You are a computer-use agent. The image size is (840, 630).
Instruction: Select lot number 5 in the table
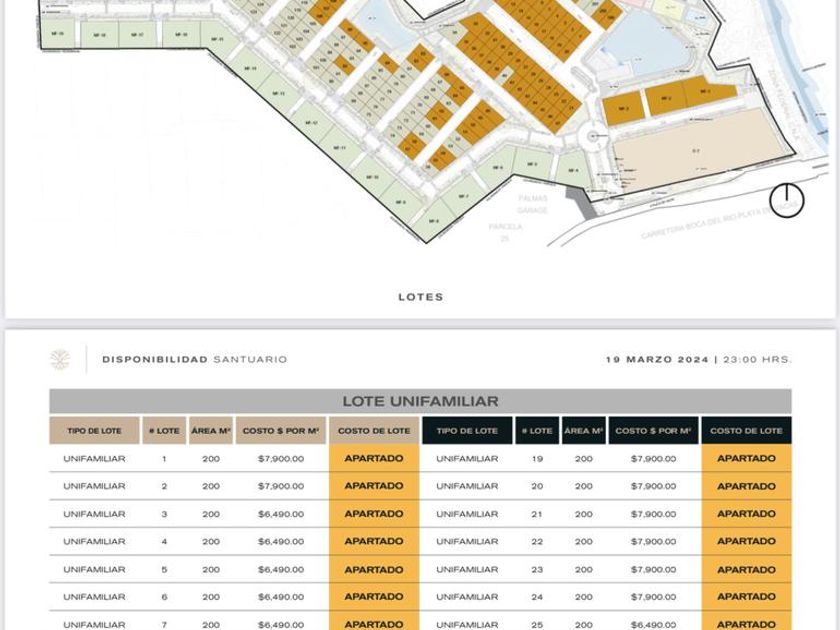click(164, 569)
